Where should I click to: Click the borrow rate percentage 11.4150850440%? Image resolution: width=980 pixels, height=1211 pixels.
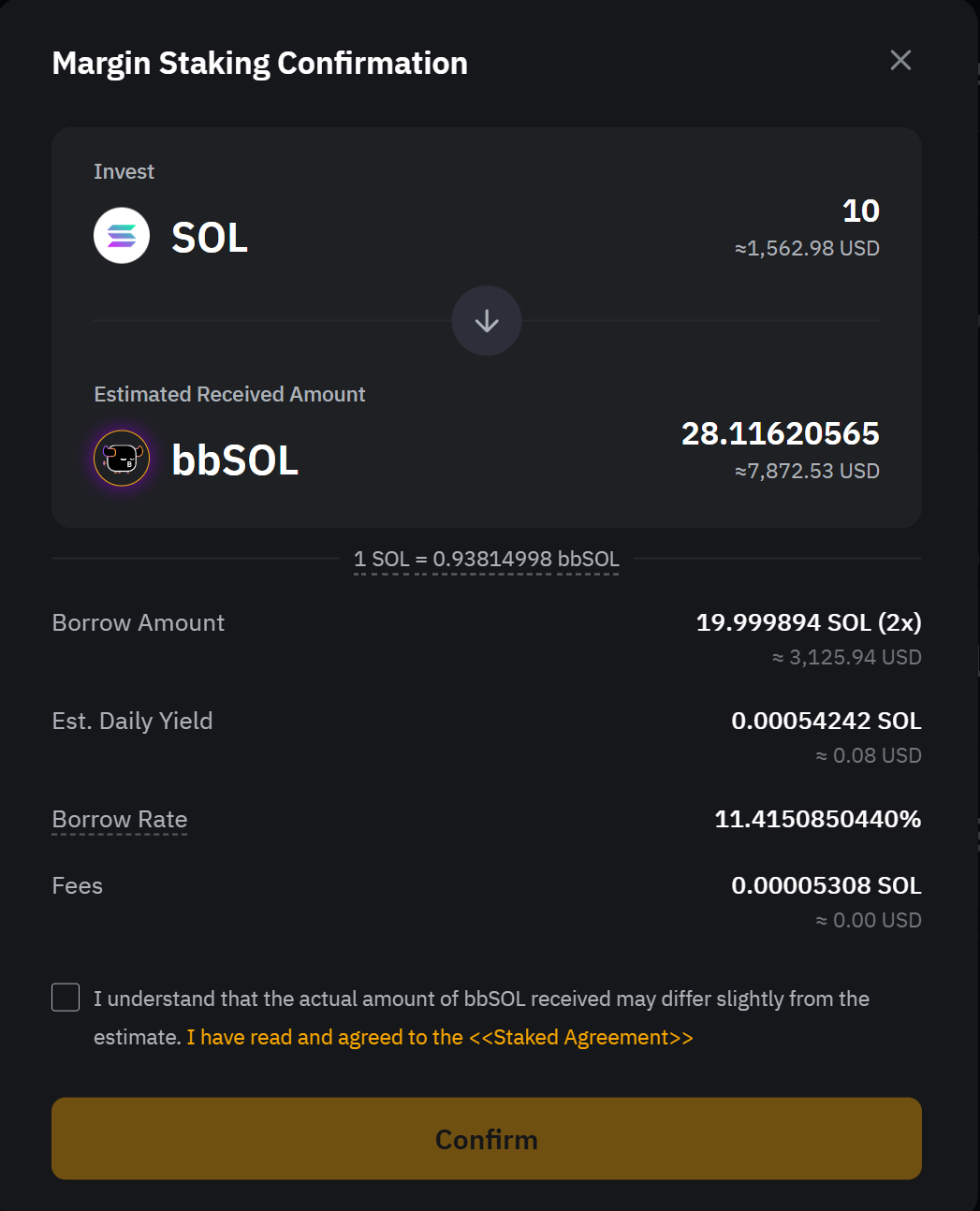[817, 819]
